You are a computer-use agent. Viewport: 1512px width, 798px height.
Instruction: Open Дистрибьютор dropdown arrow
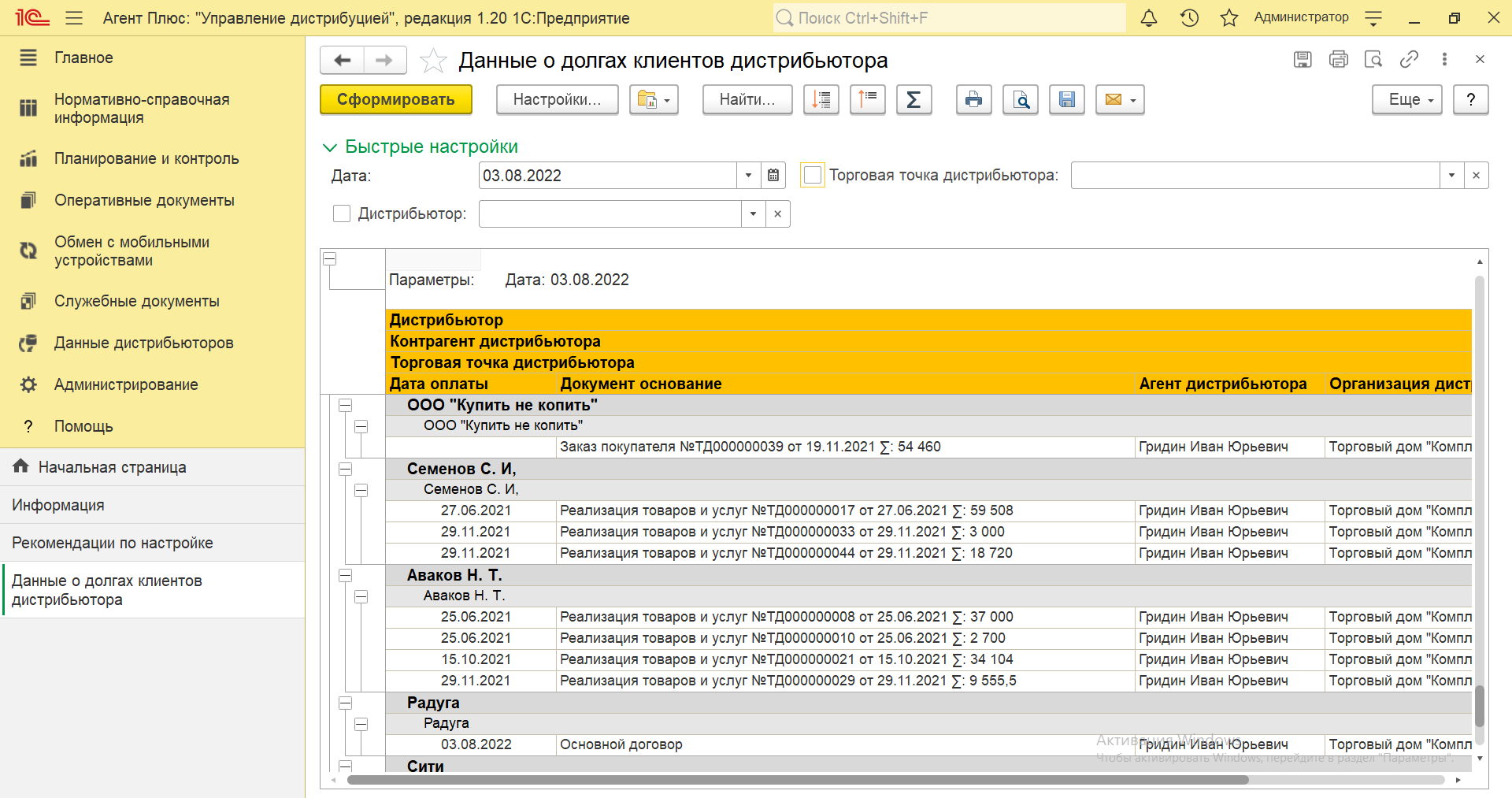click(x=753, y=213)
